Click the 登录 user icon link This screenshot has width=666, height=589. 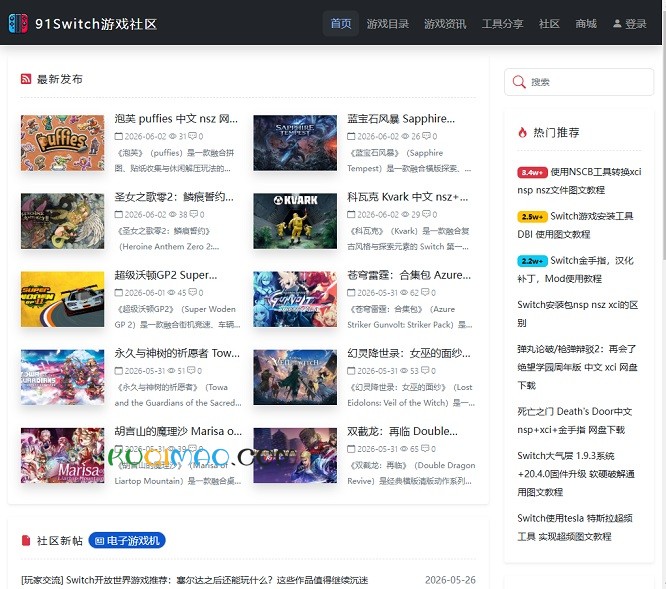629,24
